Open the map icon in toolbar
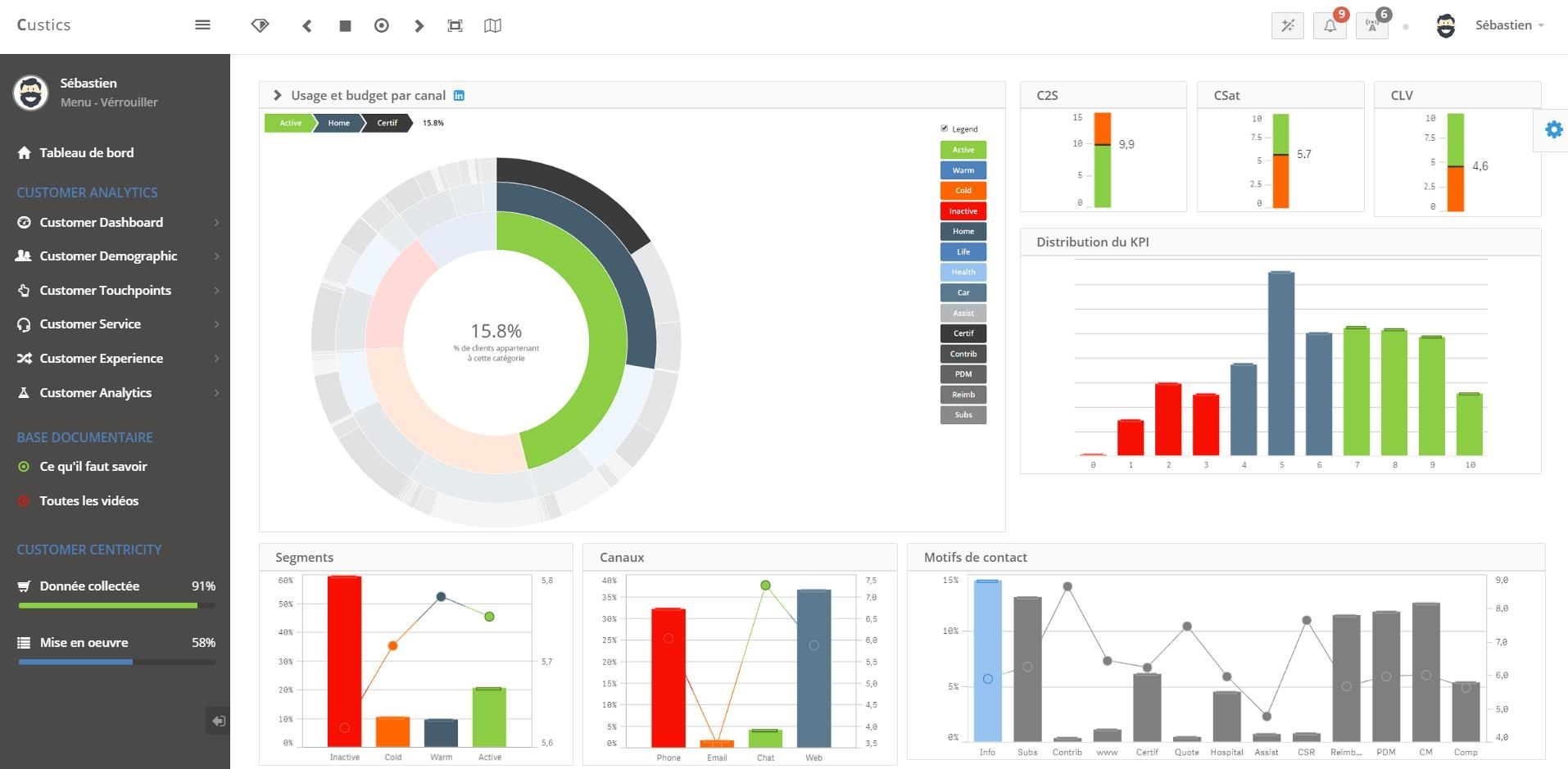This screenshot has height=769, width=1568. [x=492, y=25]
